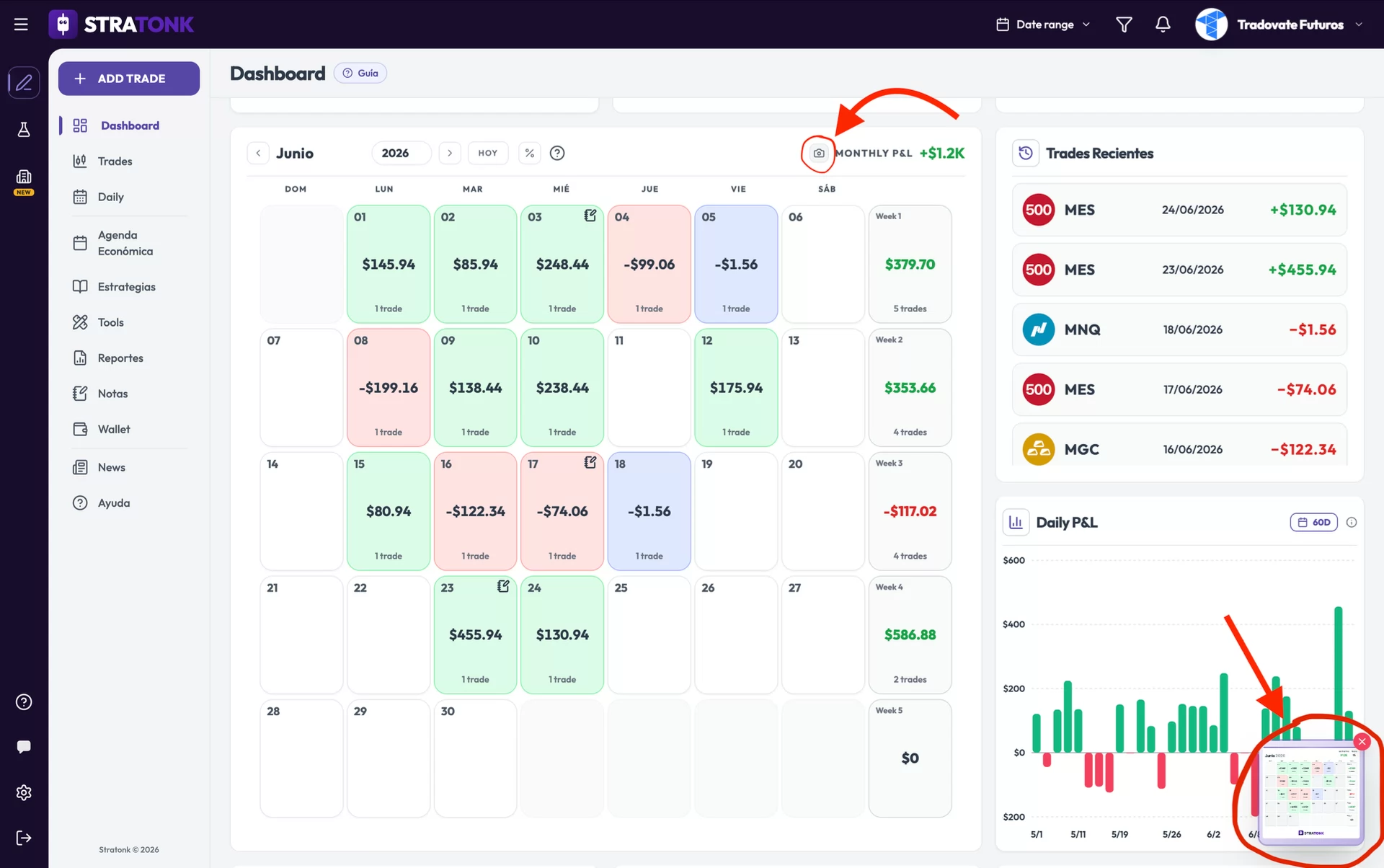Click the calendar screenshot camera icon
This screenshot has height=868, width=1384.
(818, 153)
